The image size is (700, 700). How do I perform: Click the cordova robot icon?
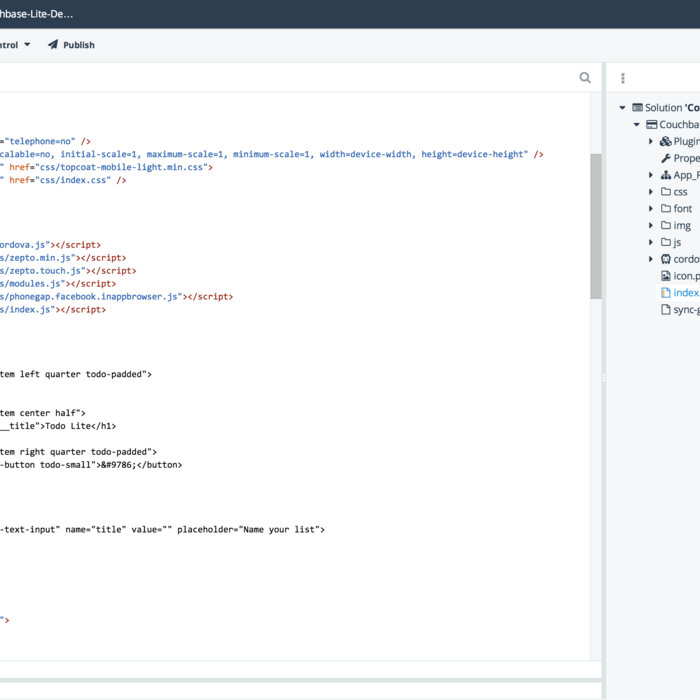coord(666,259)
